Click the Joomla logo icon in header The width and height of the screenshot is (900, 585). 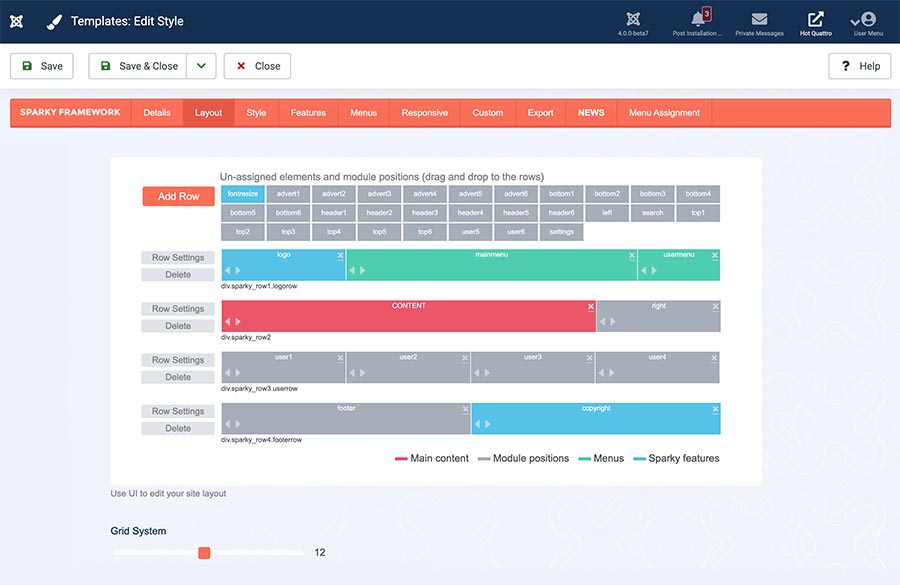(x=17, y=21)
